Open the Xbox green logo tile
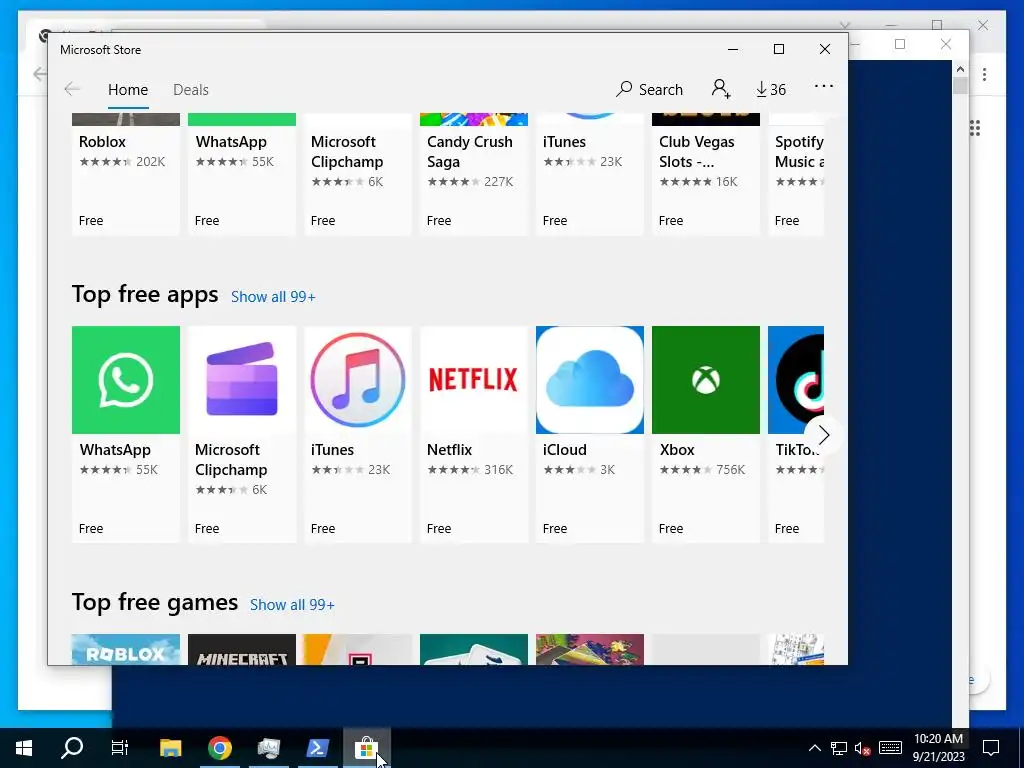This screenshot has width=1024, height=768. coord(706,379)
